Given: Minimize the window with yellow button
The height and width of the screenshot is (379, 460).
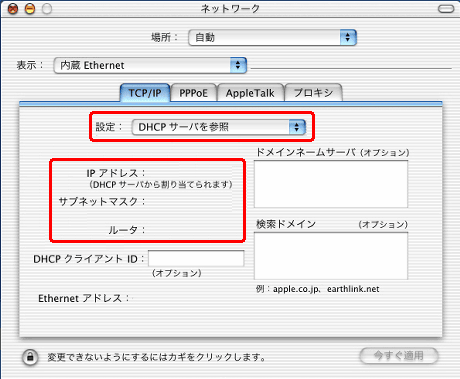Looking at the screenshot, I should click(x=30, y=9).
